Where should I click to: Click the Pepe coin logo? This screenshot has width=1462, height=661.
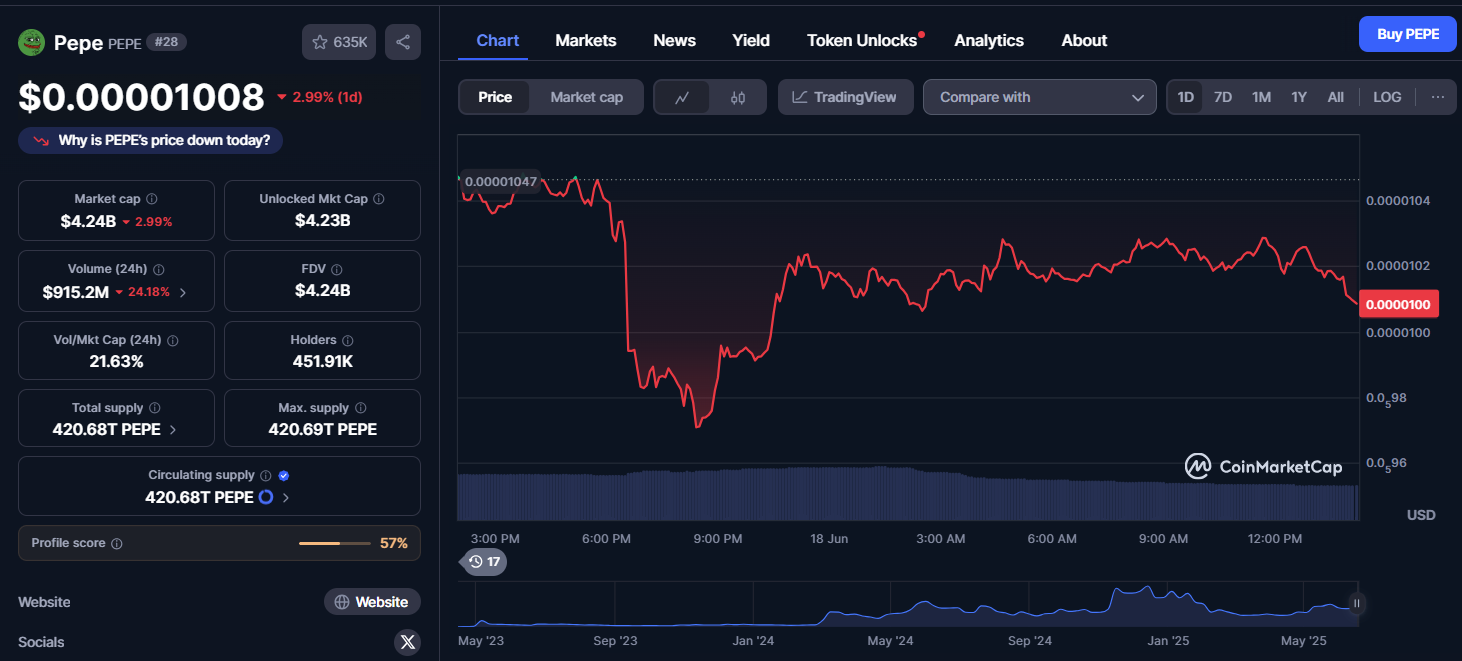coord(32,42)
